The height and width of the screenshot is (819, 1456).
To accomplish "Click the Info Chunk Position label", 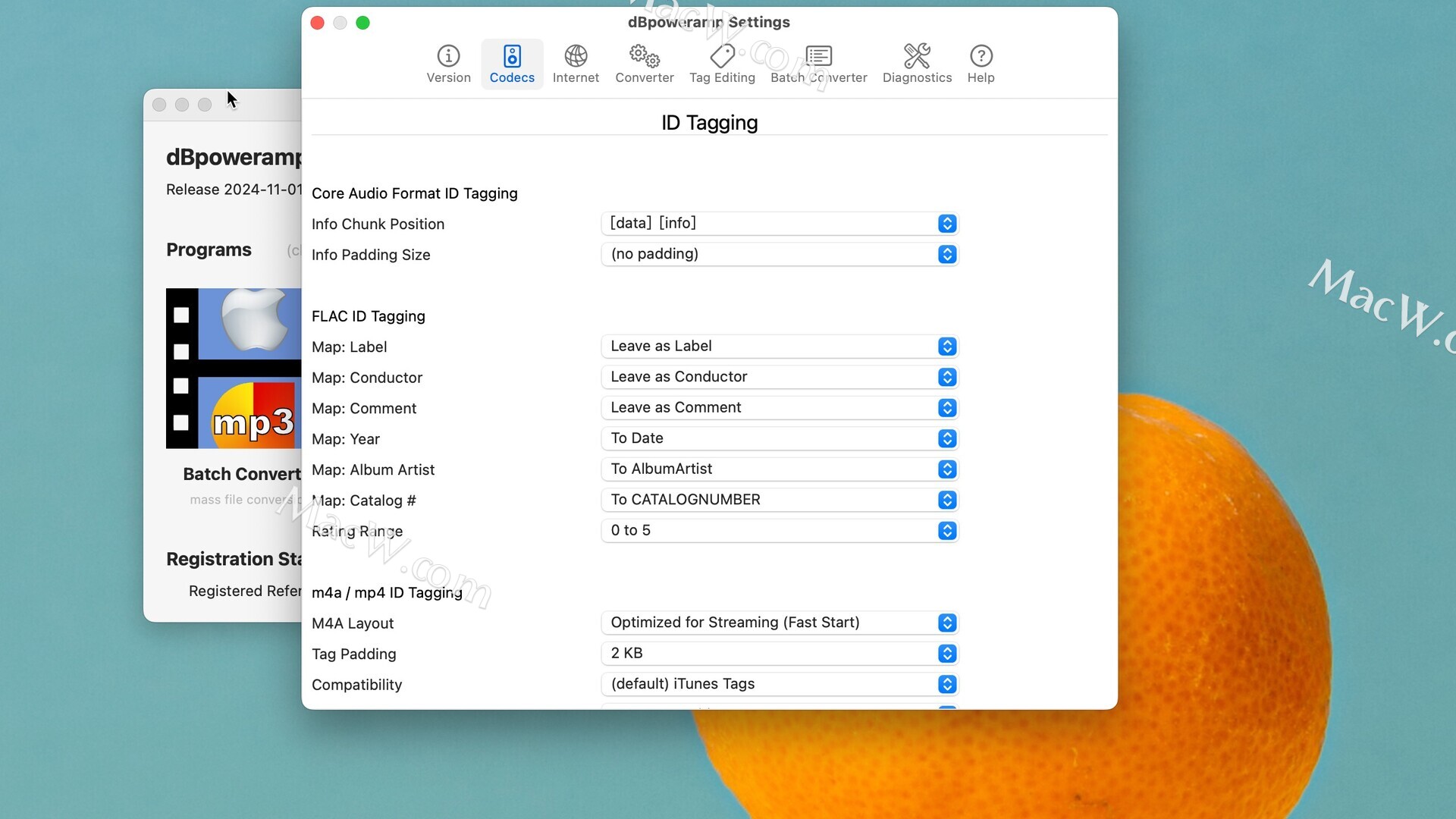I will 378,224.
